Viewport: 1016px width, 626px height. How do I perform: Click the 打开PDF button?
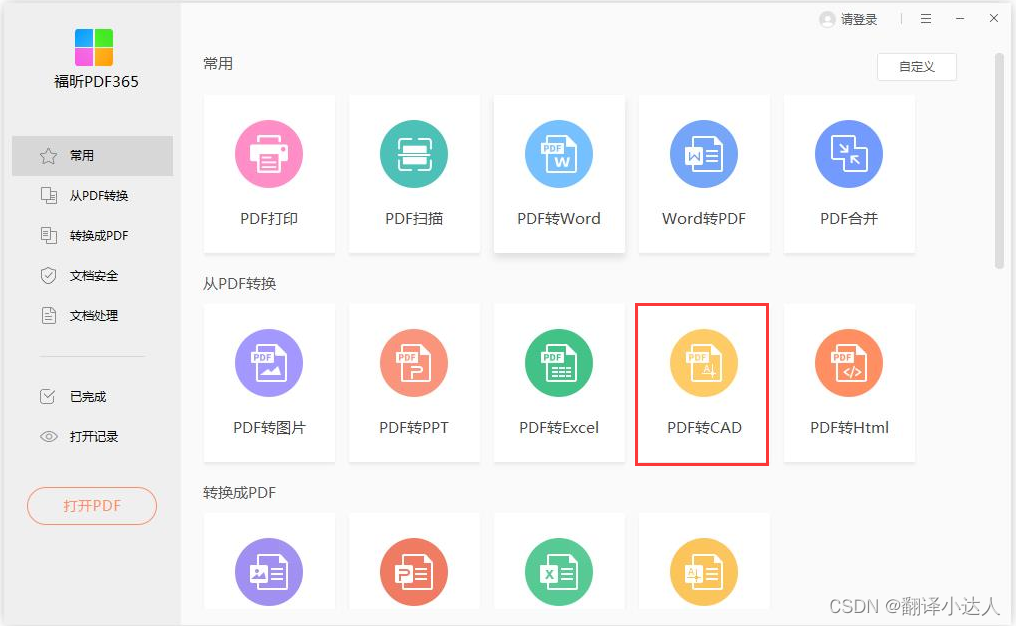click(92, 505)
